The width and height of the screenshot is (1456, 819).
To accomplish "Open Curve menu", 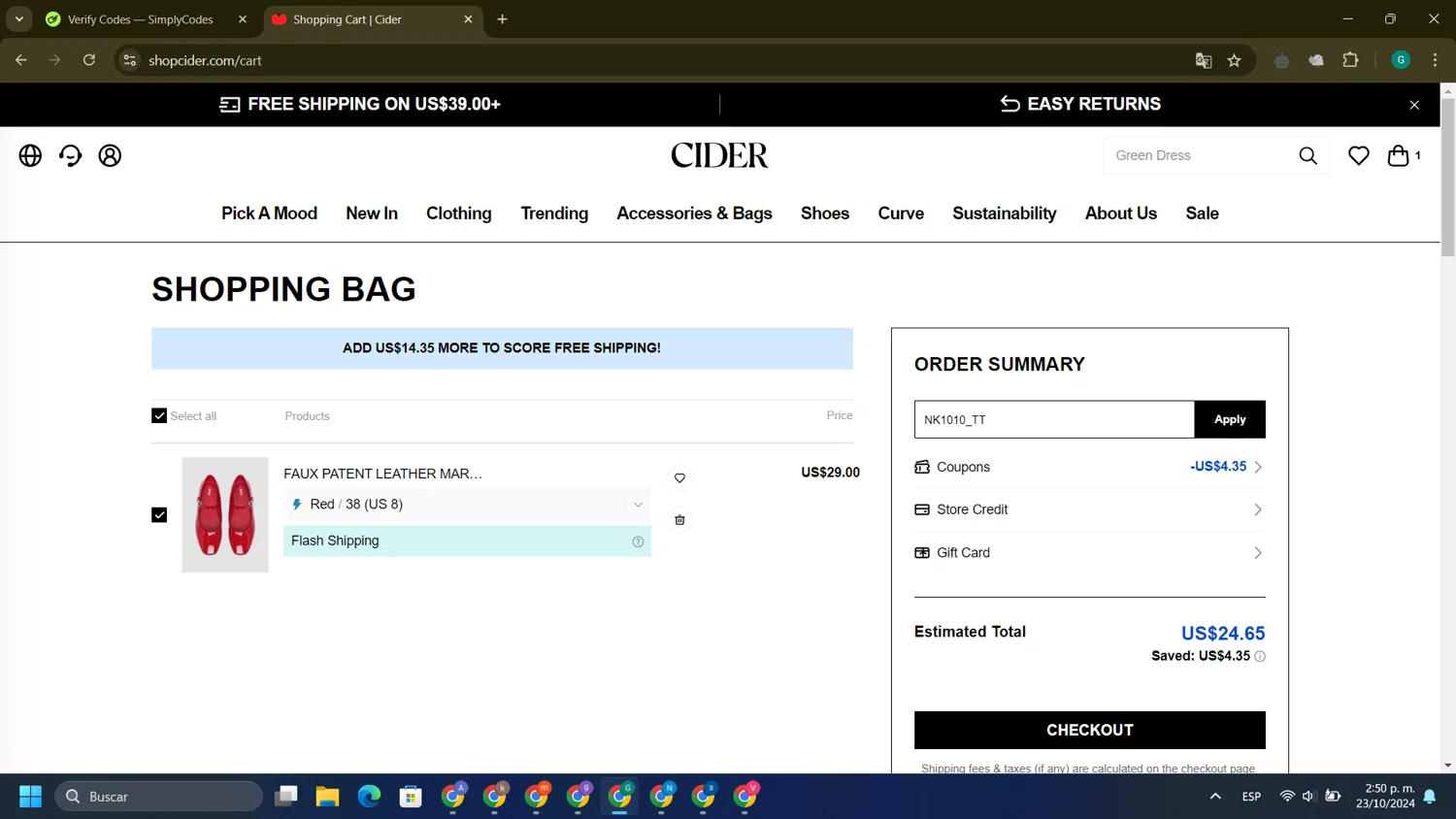I will coord(901,213).
